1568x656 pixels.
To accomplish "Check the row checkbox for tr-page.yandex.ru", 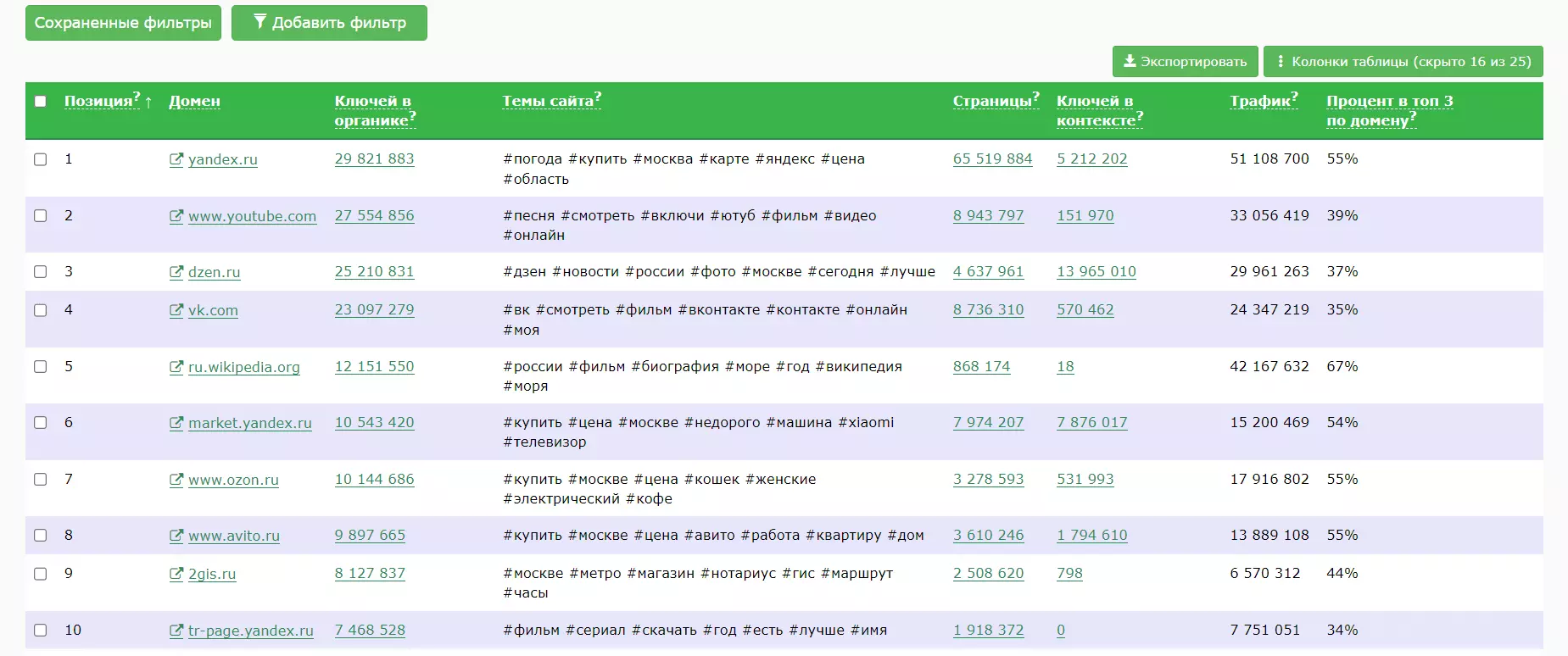I will [40, 630].
